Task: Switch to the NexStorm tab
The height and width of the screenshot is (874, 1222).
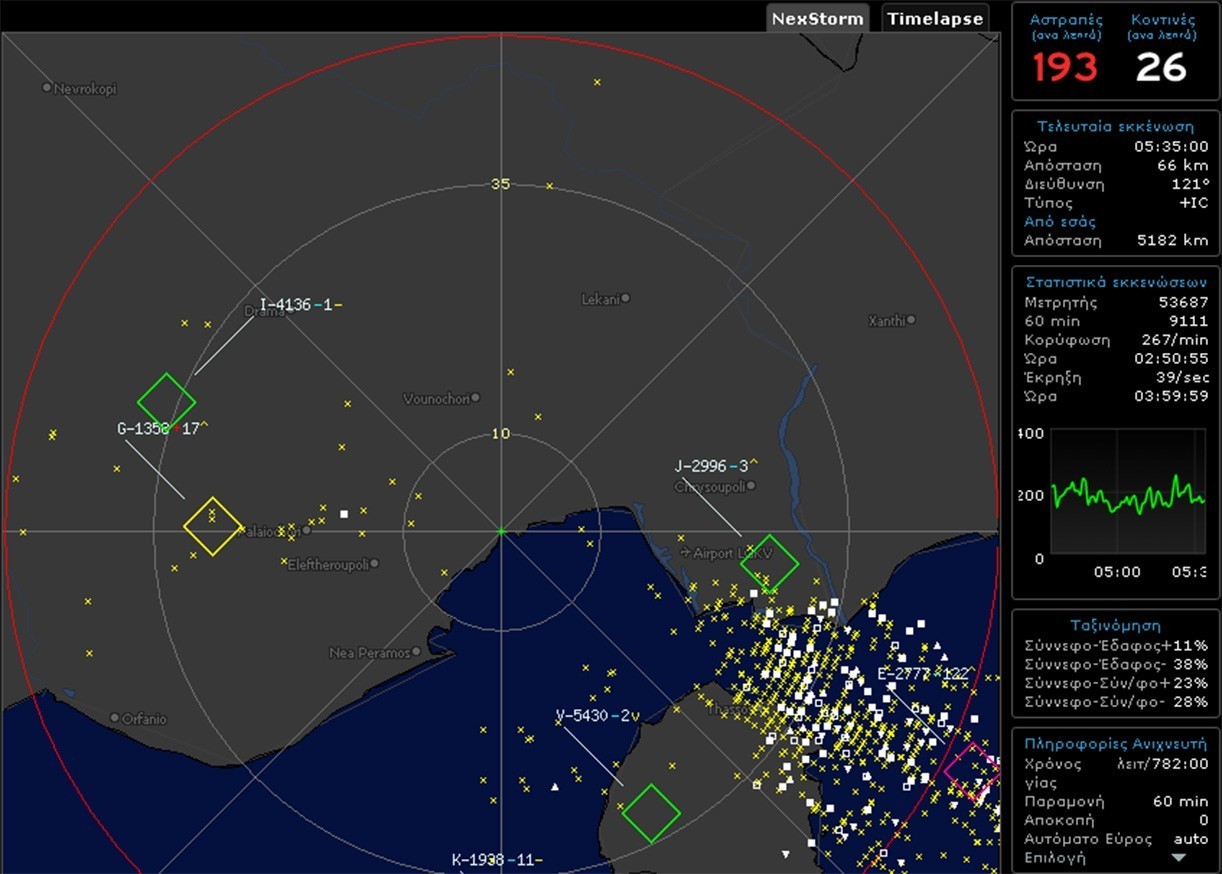Action: pyautogui.click(x=818, y=18)
